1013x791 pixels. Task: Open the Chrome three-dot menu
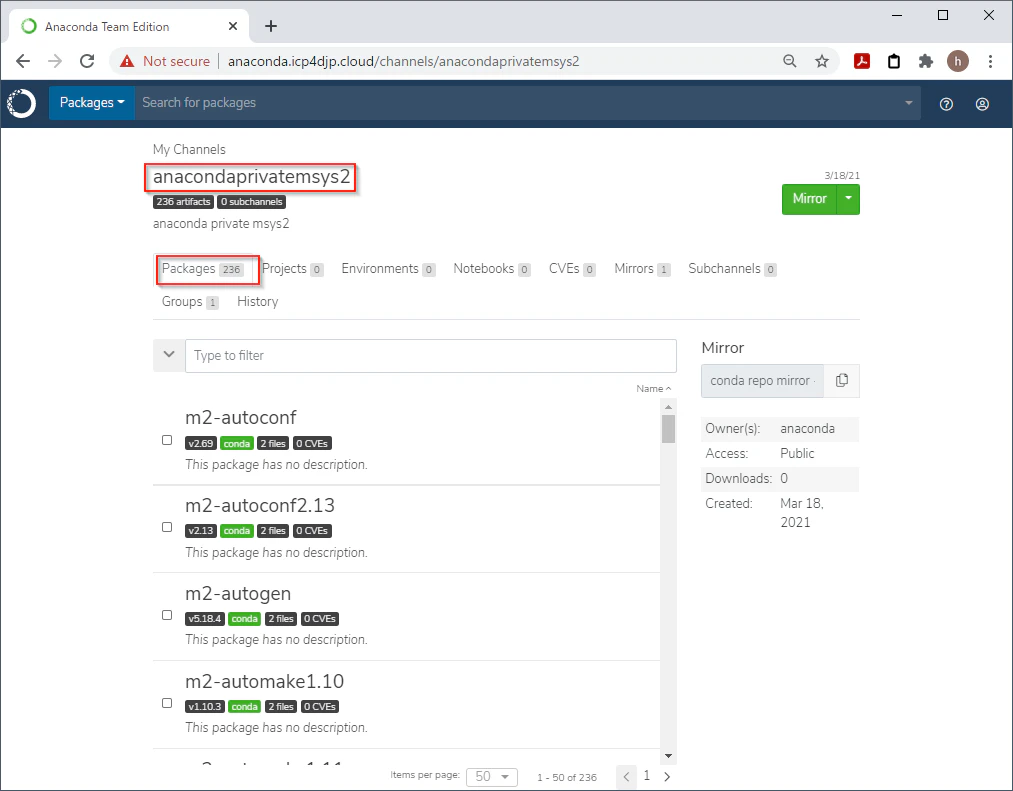(x=990, y=61)
